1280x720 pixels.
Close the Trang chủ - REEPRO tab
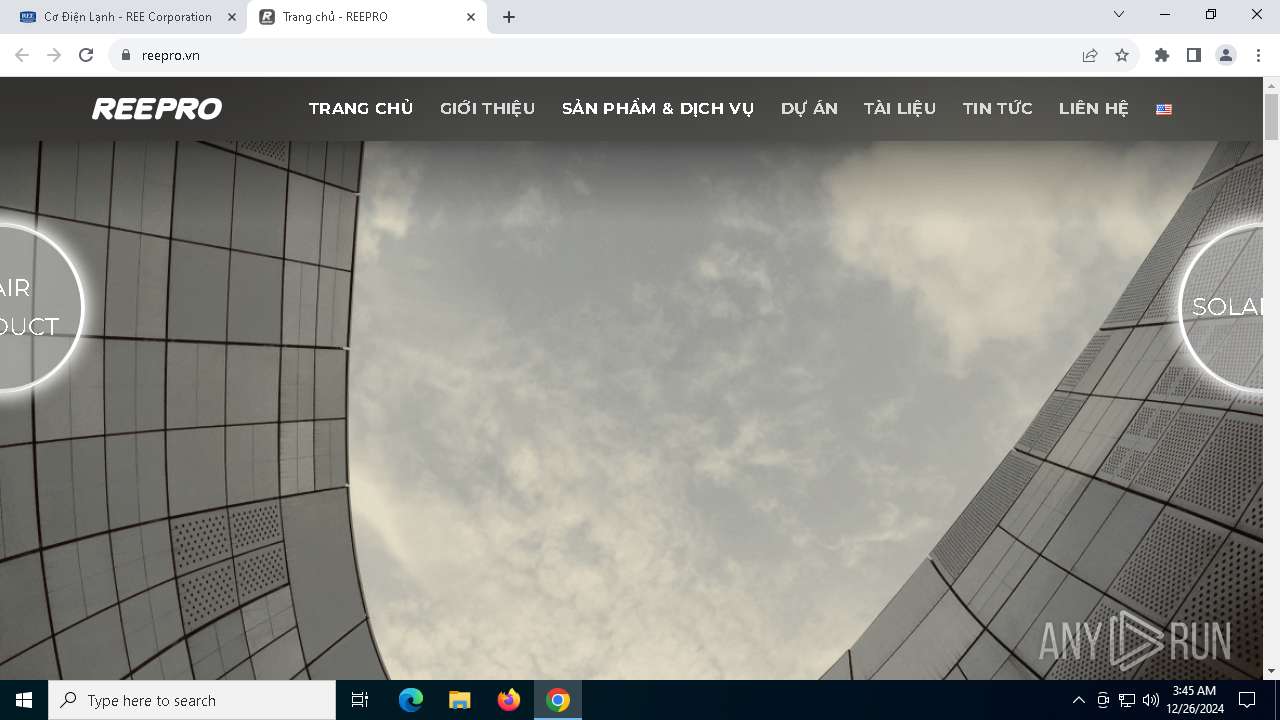[471, 17]
